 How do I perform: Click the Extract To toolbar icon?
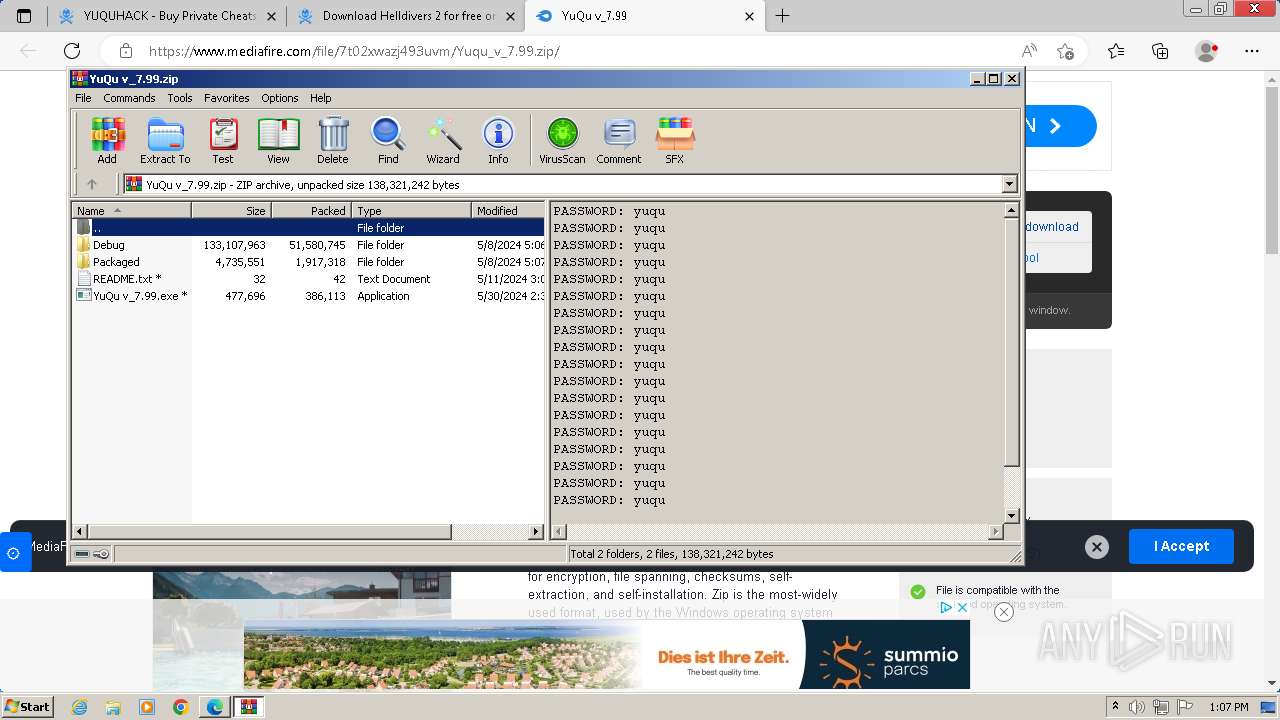(x=165, y=141)
